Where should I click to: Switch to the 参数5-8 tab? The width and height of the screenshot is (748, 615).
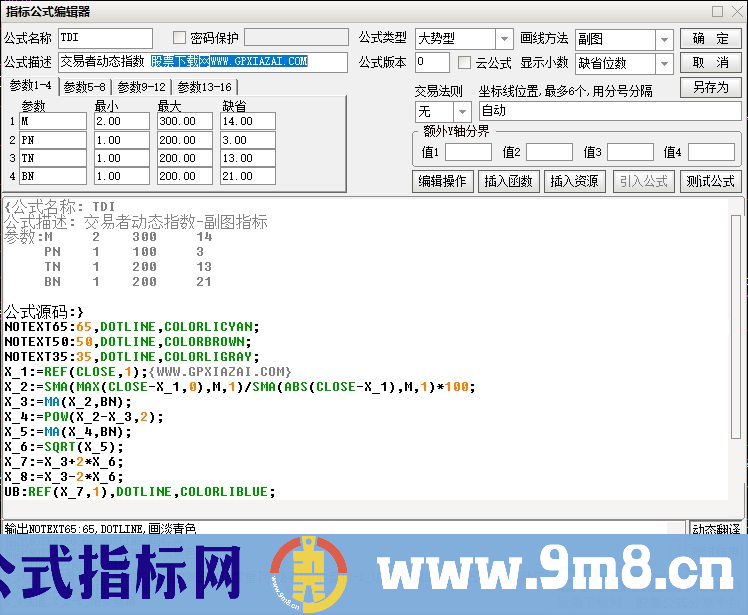[x=84, y=87]
